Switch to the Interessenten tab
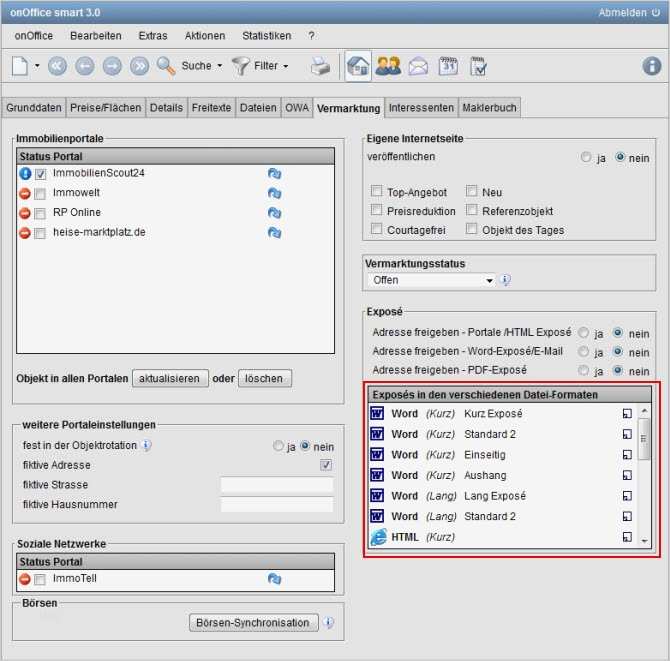This screenshot has height=661, width=670. pyautogui.click(x=421, y=108)
